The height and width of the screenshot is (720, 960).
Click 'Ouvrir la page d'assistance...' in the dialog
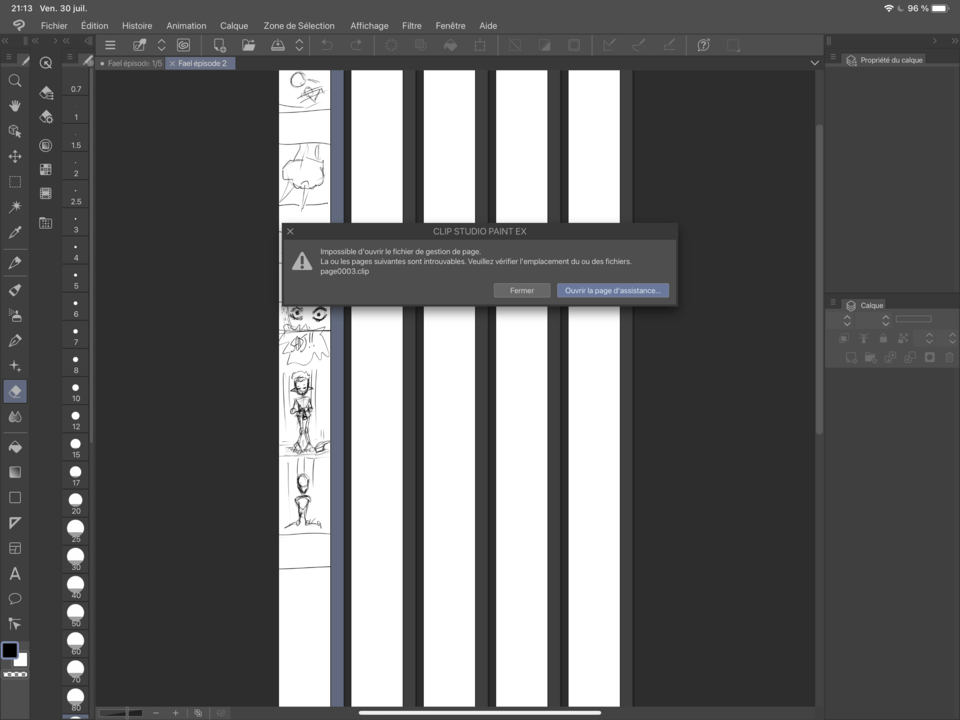(613, 290)
